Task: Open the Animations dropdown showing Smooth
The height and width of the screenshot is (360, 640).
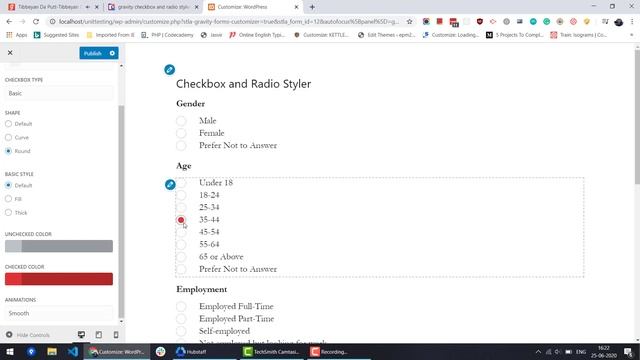Action: tap(59, 313)
